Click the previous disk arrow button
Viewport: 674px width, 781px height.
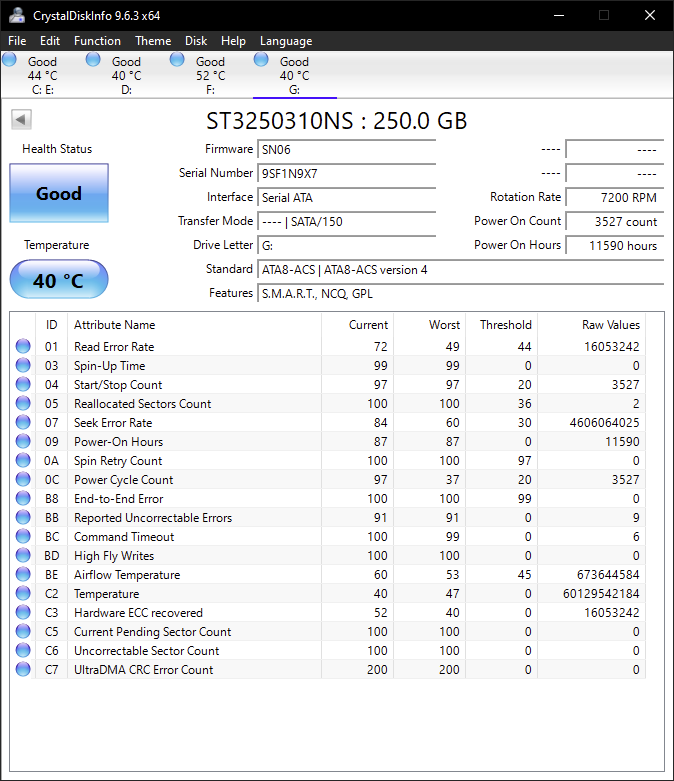coord(21,120)
